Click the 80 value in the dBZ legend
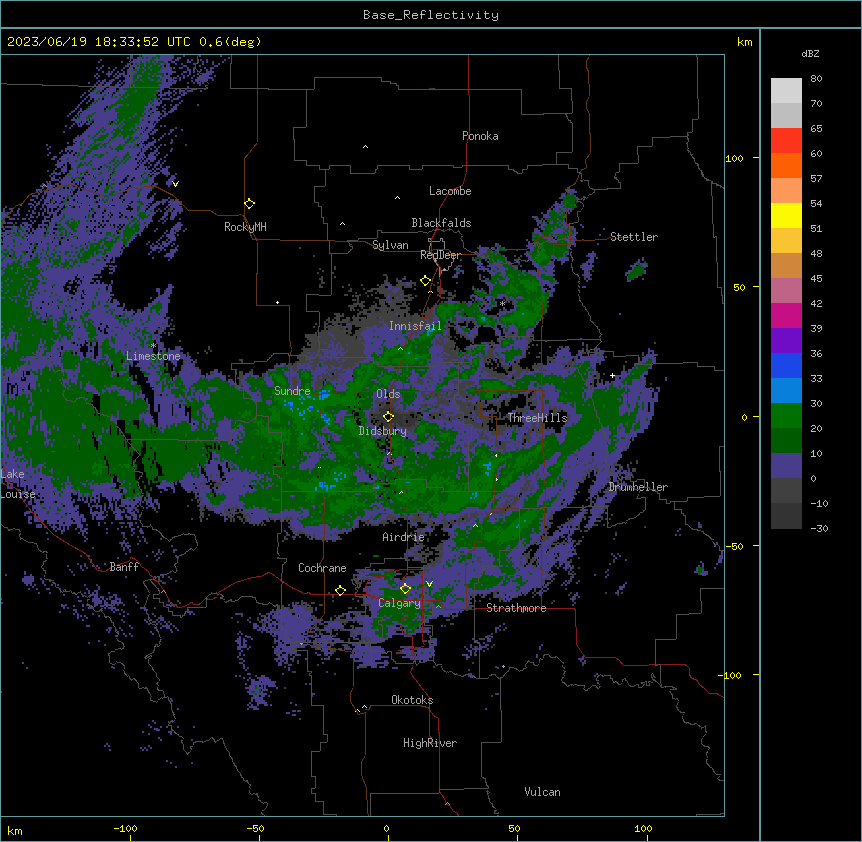The image size is (862, 842). click(816, 79)
